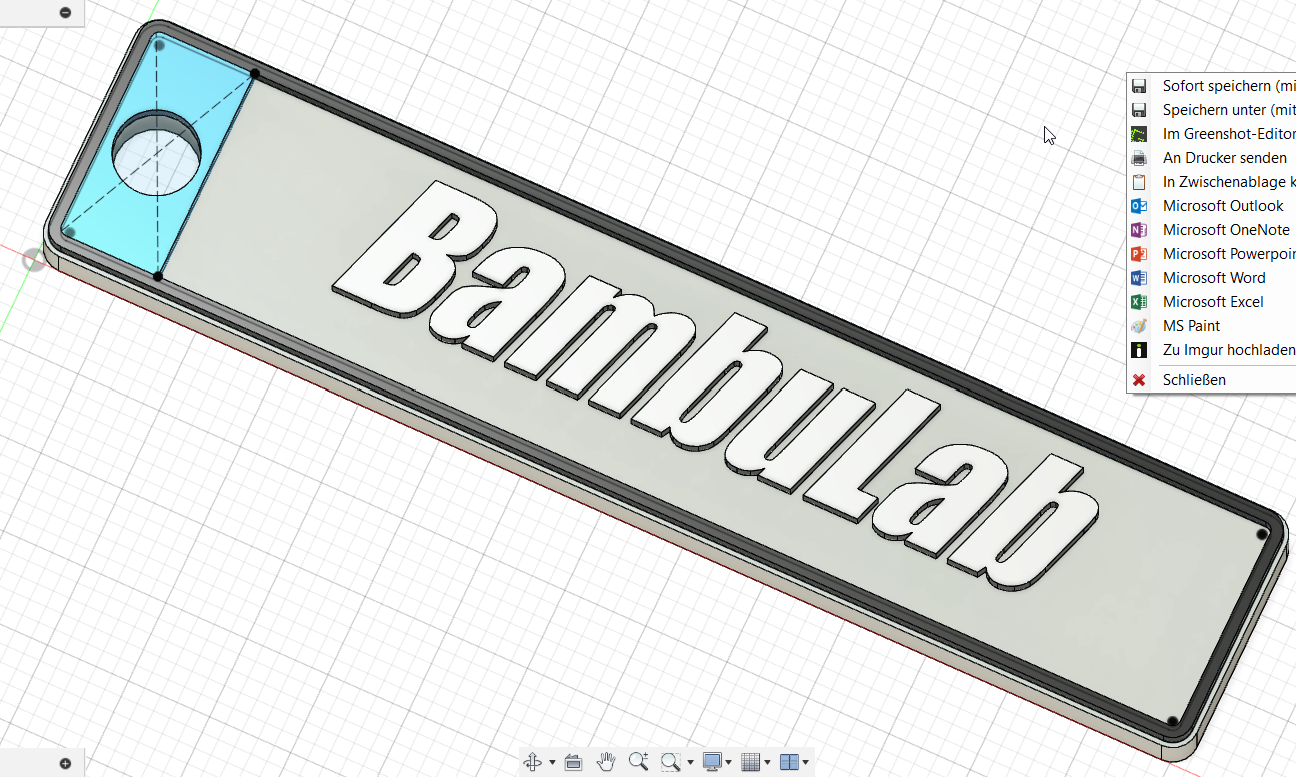
Task: Open Im Greenshot-Editor menu entry
Action: tap(1212, 134)
